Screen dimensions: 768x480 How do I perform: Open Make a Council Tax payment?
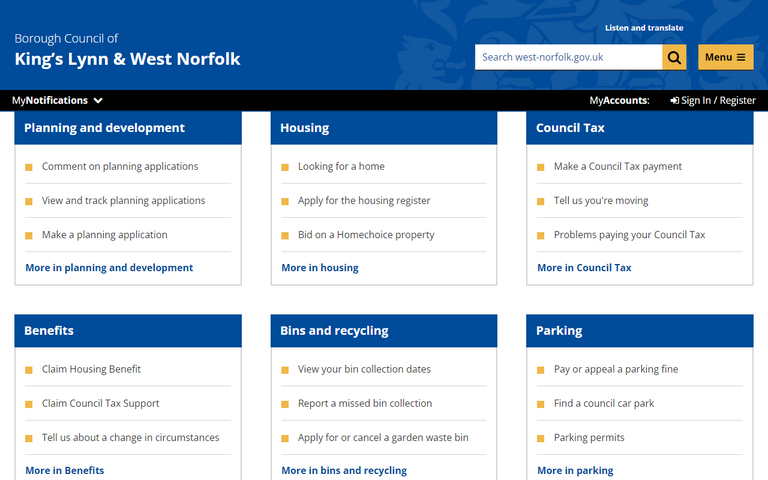618,167
